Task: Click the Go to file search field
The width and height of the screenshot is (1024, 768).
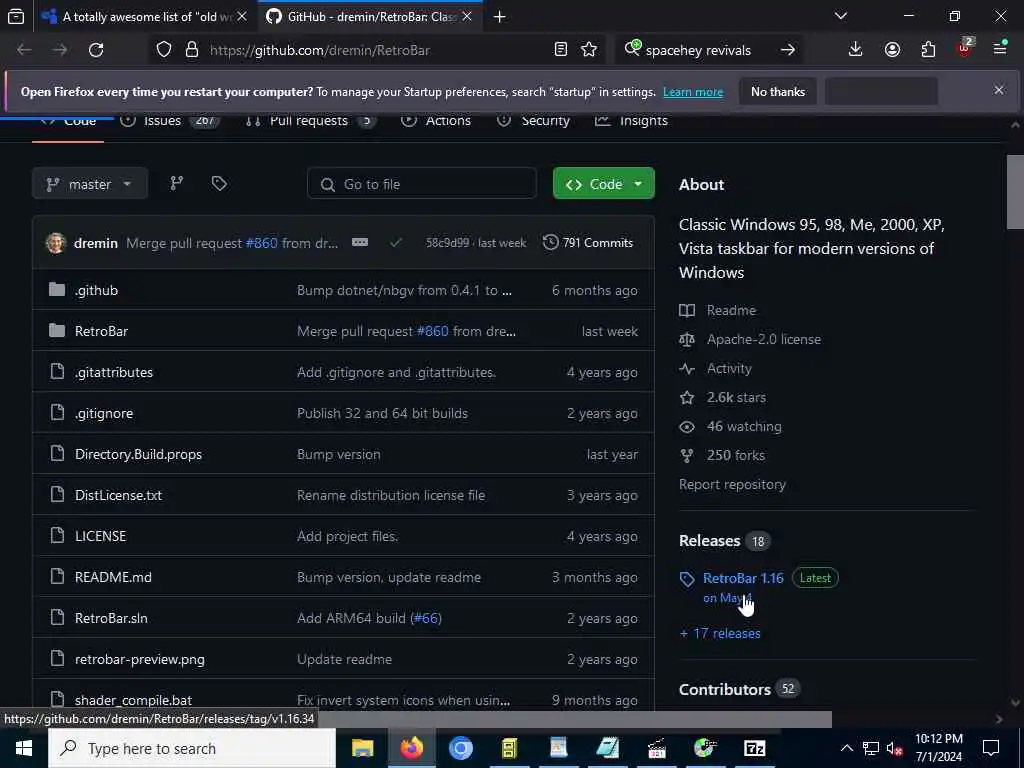Action: coord(422,184)
